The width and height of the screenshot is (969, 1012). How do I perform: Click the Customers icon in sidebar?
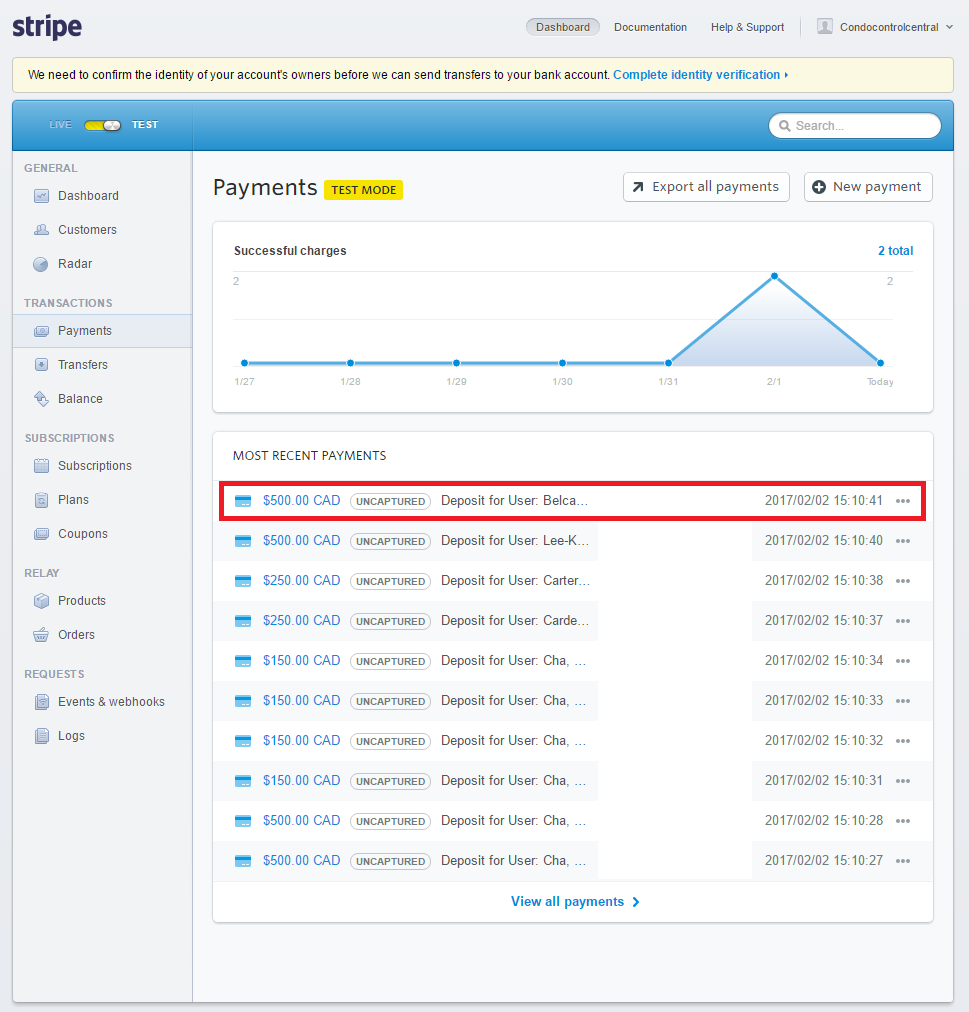coord(41,230)
